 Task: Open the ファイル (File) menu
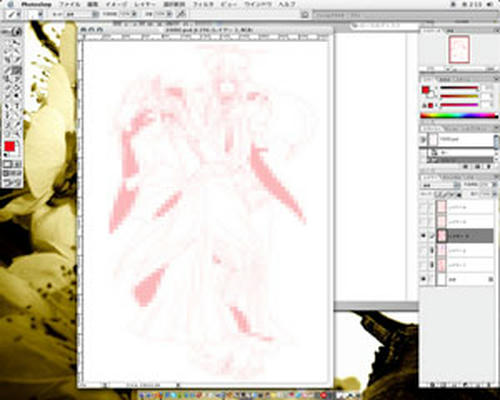[x=70, y=5]
